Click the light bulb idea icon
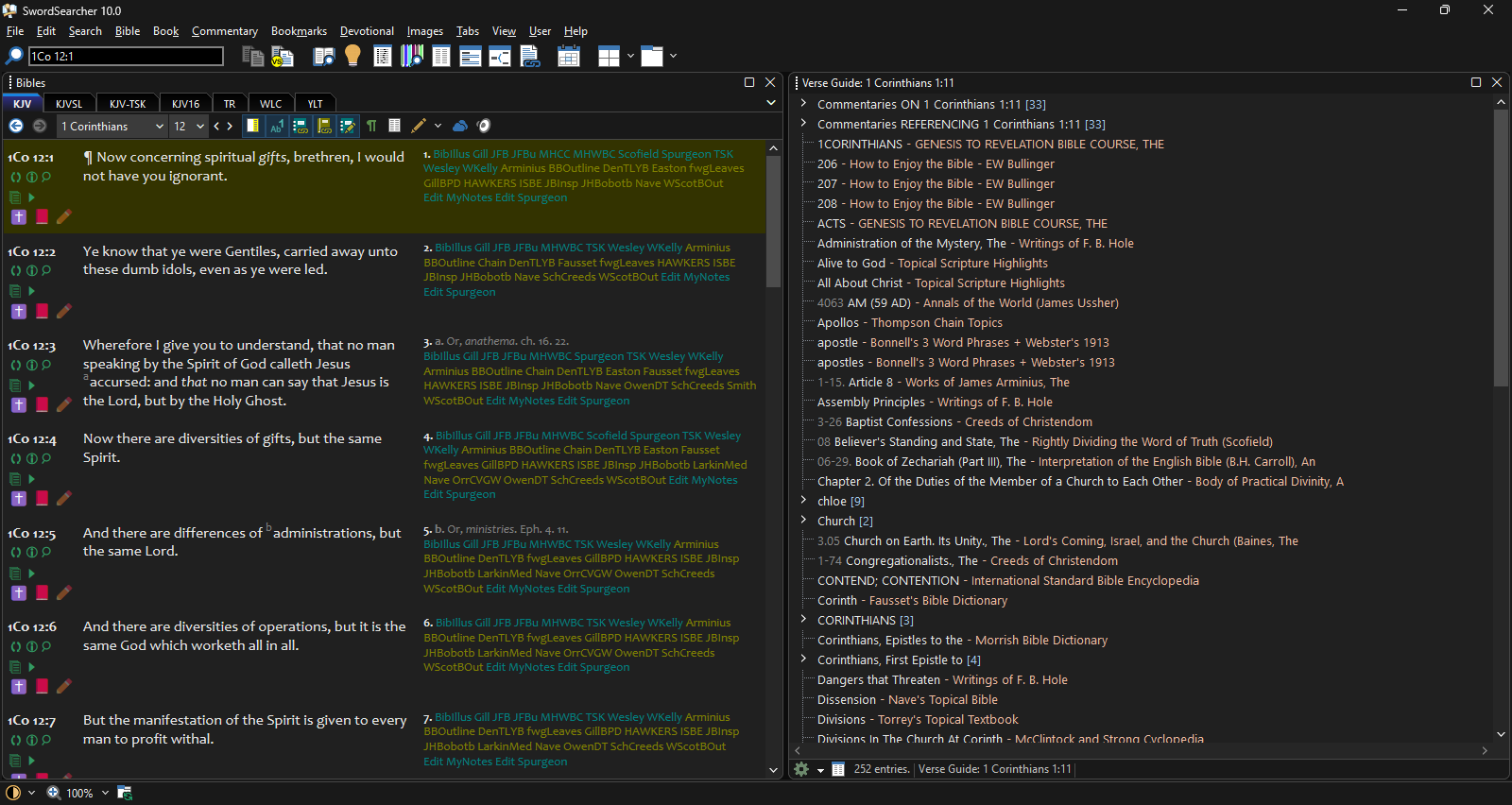 [352, 56]
